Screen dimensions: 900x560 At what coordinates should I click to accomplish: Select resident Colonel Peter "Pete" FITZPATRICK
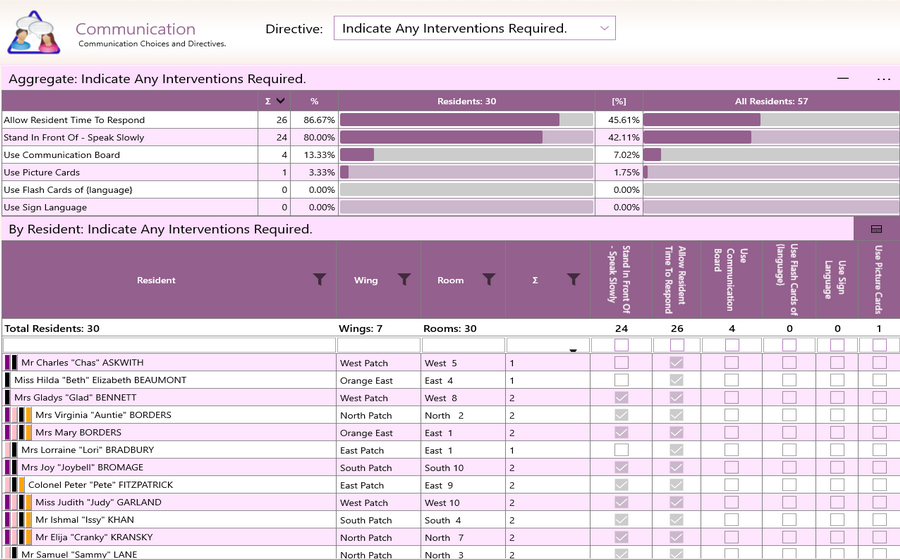(x=100, y=485)
